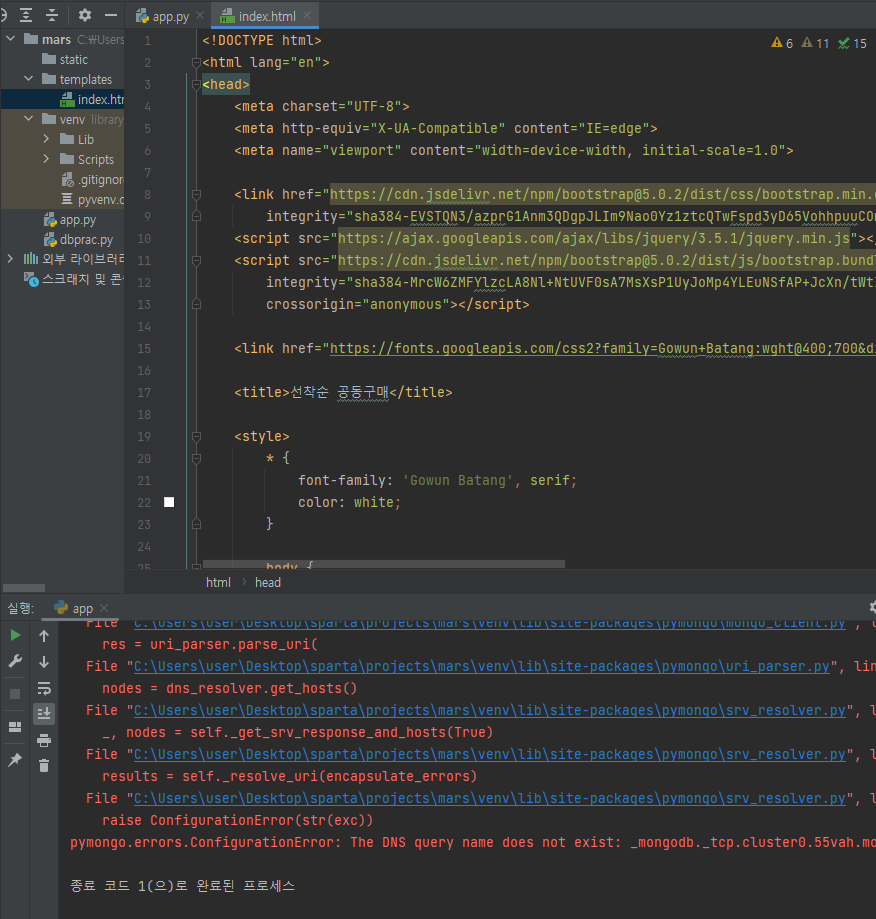The image size is (876, 919).
Task: Open index.html in the project tree
Action: tap(92, 99)
